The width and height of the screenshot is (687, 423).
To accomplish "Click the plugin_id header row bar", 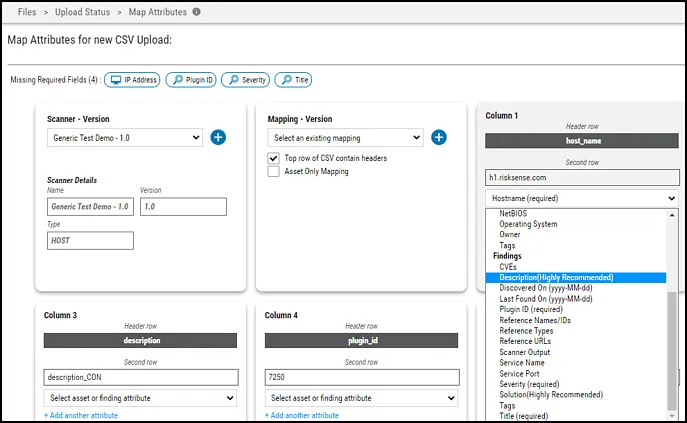I will [x=361, y=341].
